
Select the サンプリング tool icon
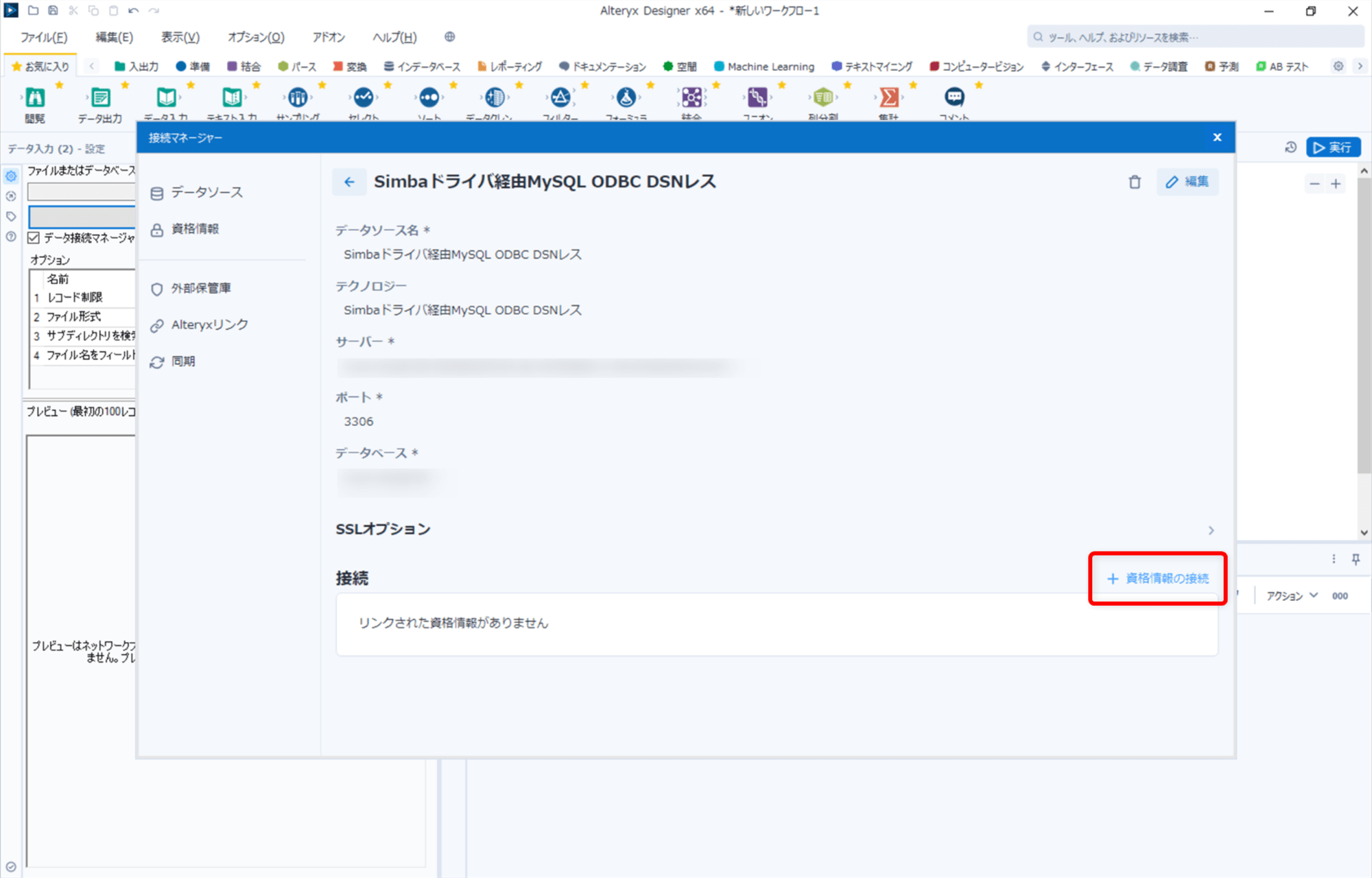pos(298,97)
